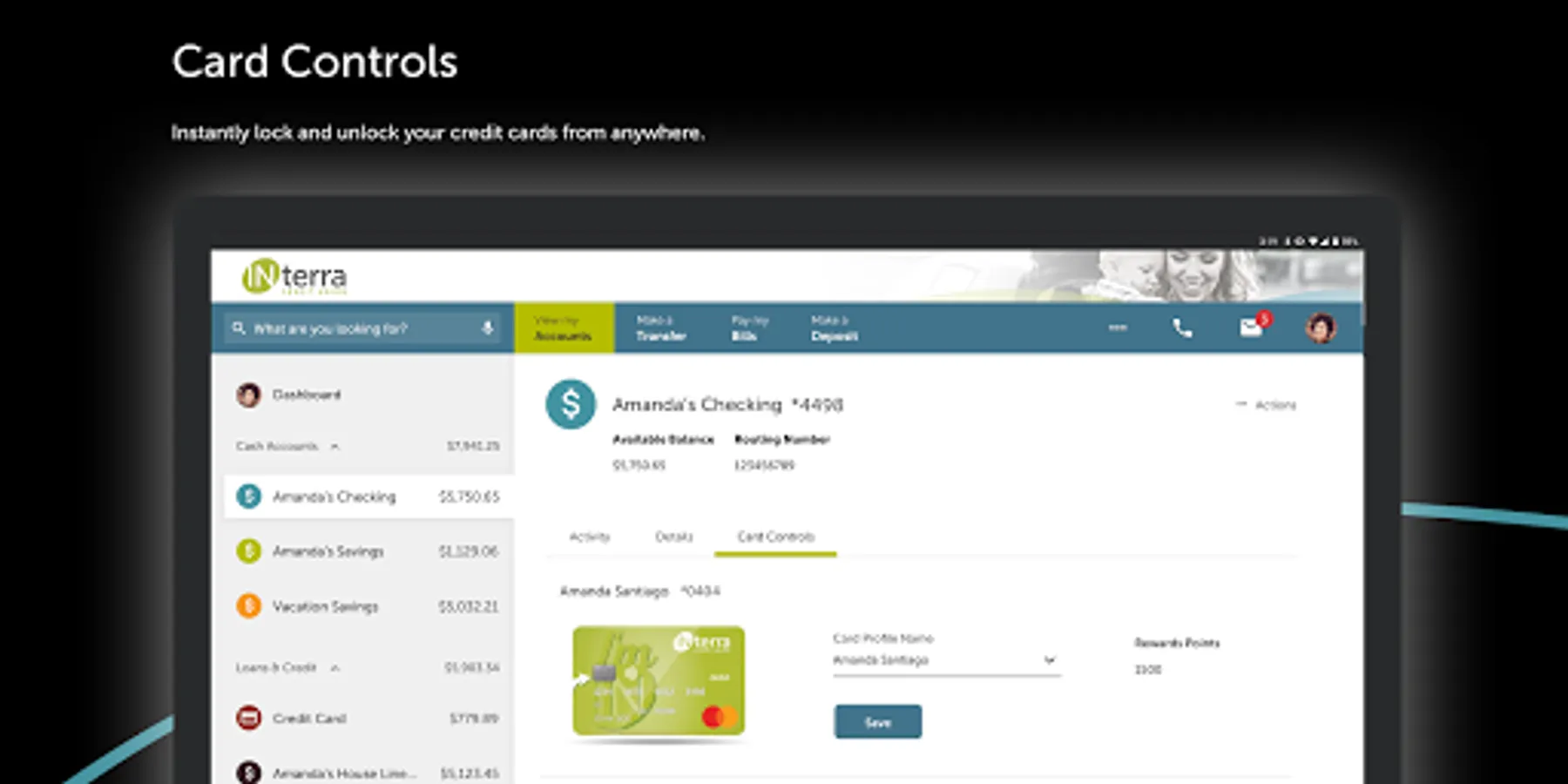
Task: Click the Save button
Action: pyautogui.click(x=878, y=722)
